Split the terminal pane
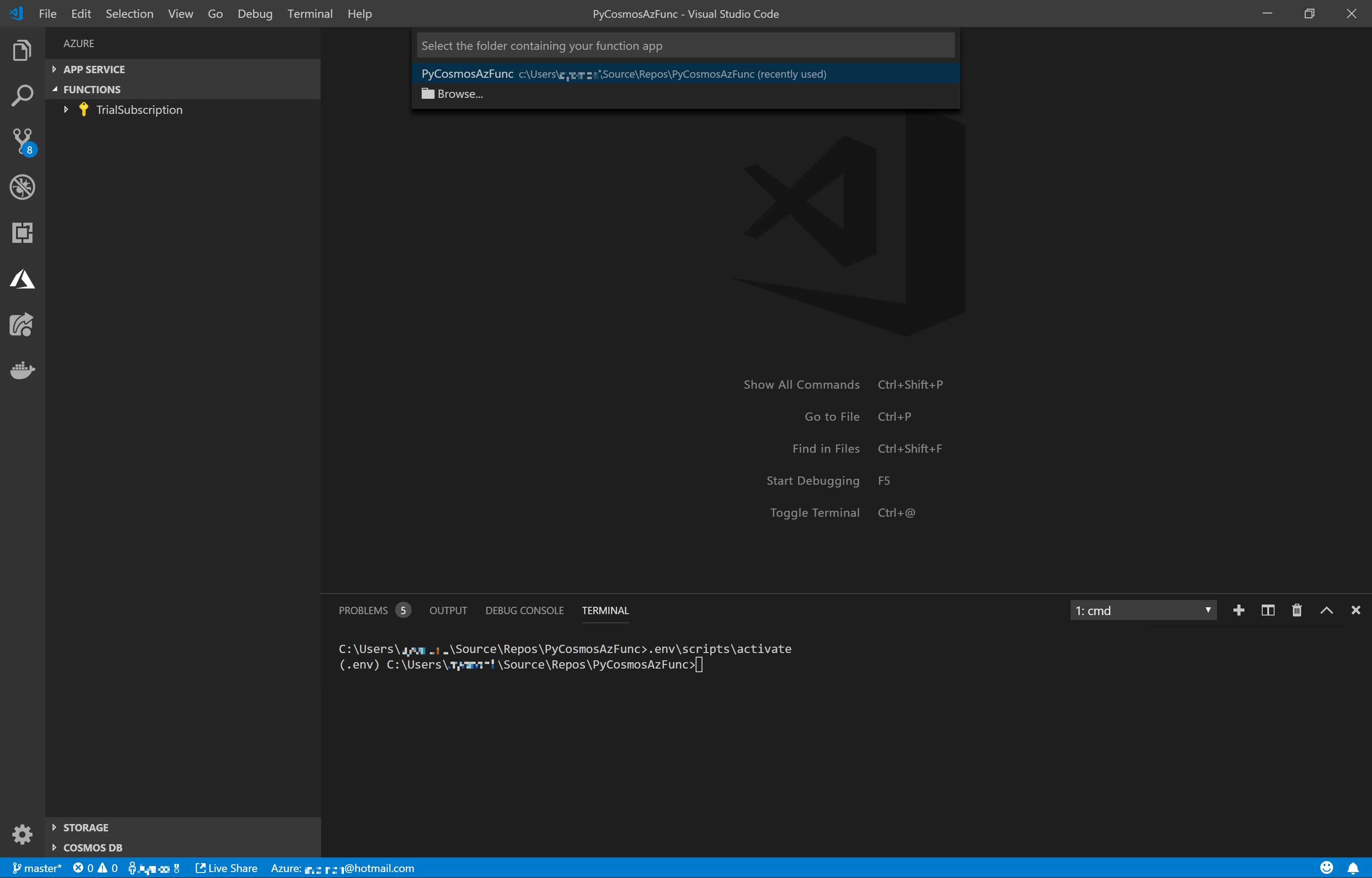The image size is (1372, 878). pyautogui.click(x=1267, y=610)
